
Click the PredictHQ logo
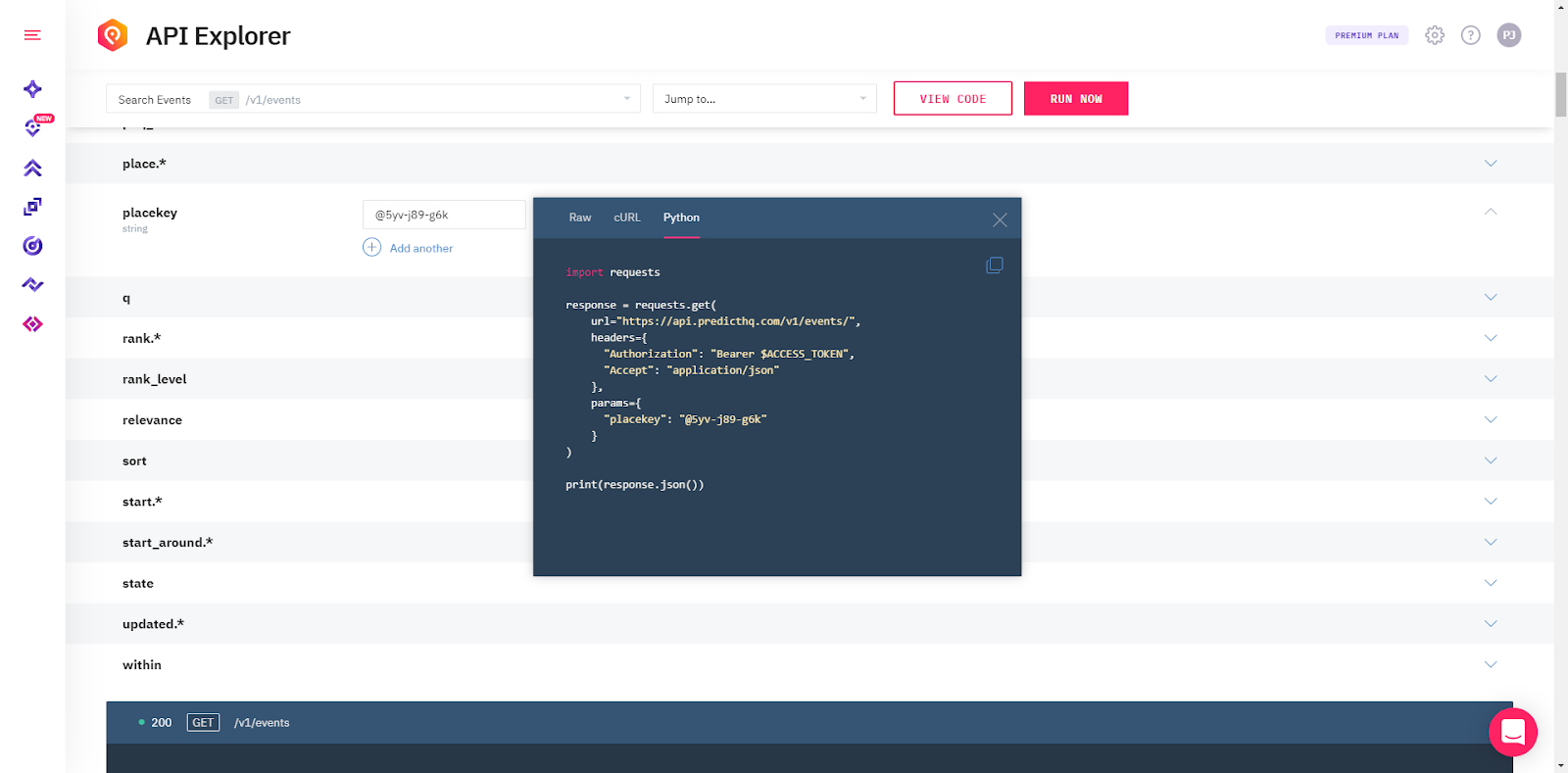113,35
